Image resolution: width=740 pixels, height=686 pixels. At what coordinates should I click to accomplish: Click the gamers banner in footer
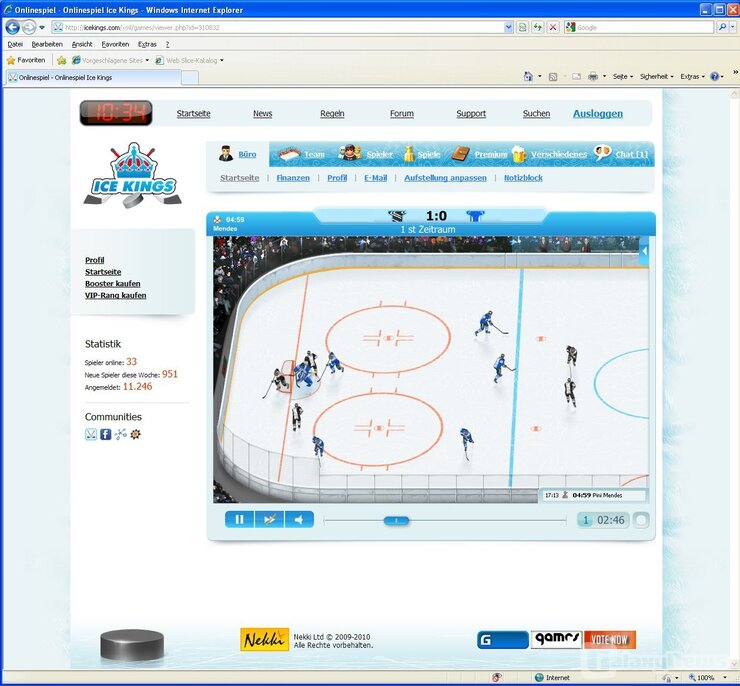pos(556,640)
